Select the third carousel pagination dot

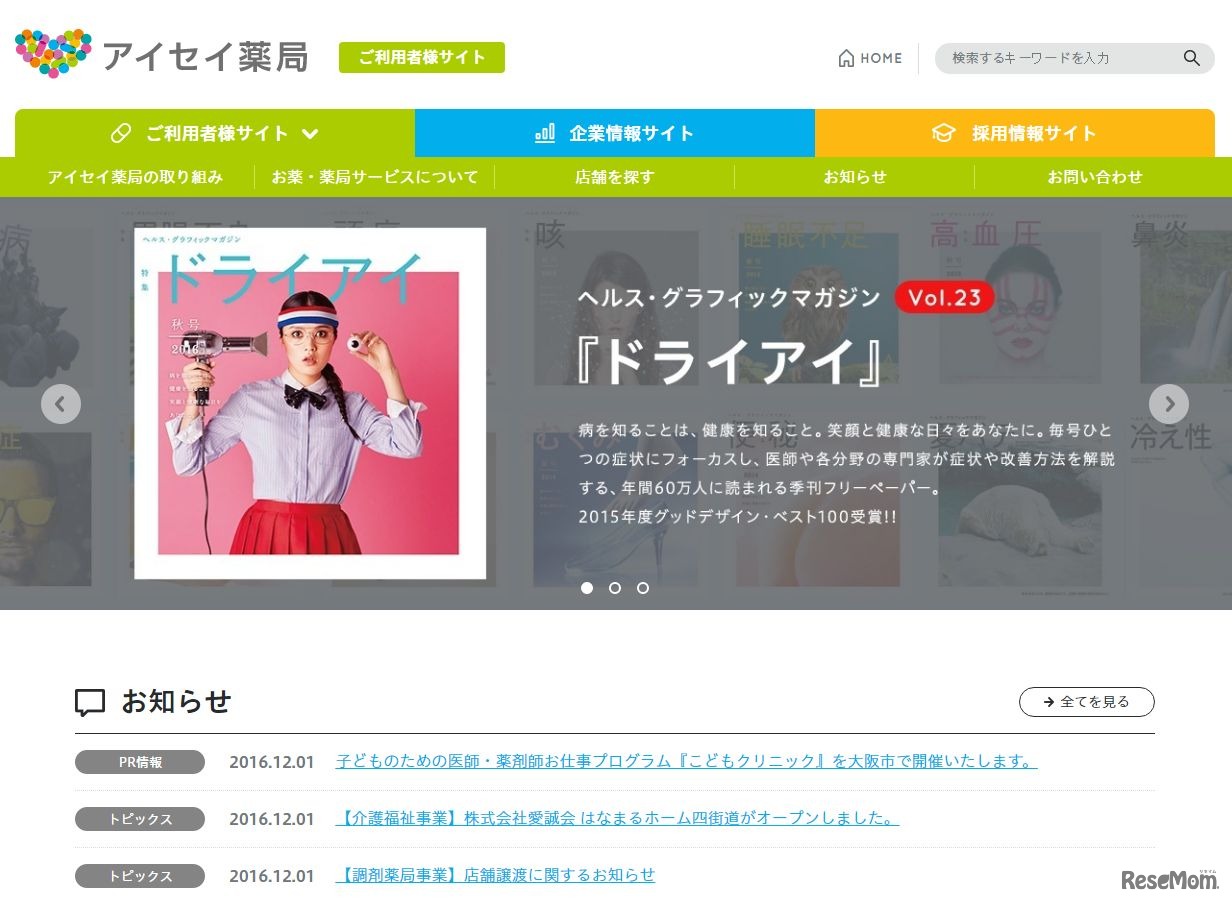pos(642,588)
